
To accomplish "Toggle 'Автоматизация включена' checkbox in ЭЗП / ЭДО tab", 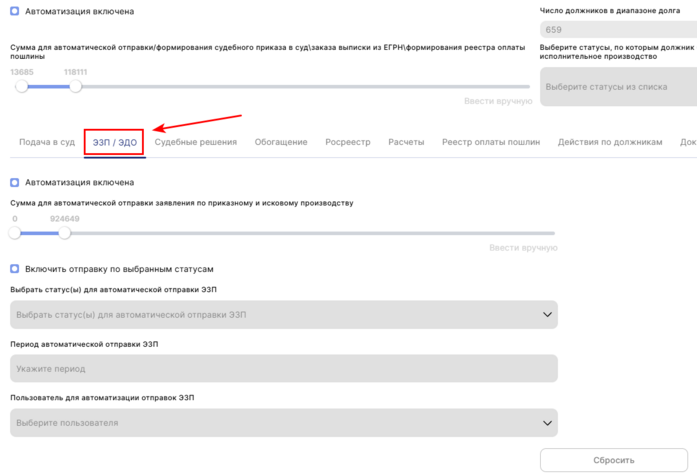I will point(15,182).
